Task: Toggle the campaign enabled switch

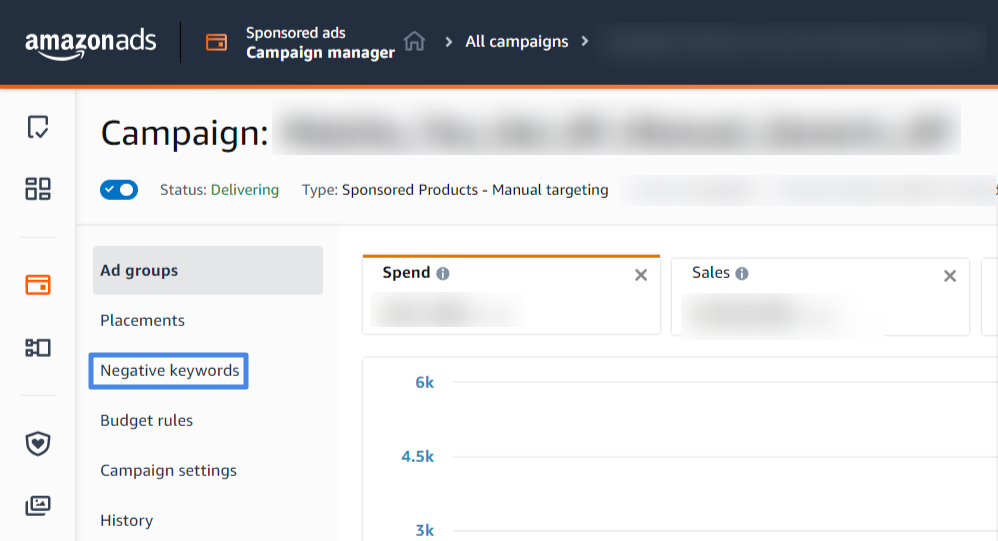Action: coord(119,190)
